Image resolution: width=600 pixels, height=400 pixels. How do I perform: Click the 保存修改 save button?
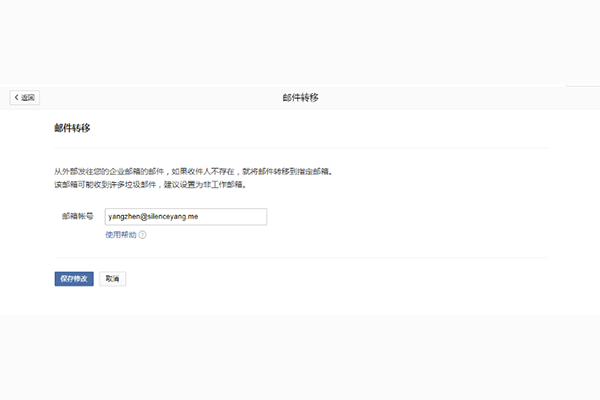click(74, 279)
